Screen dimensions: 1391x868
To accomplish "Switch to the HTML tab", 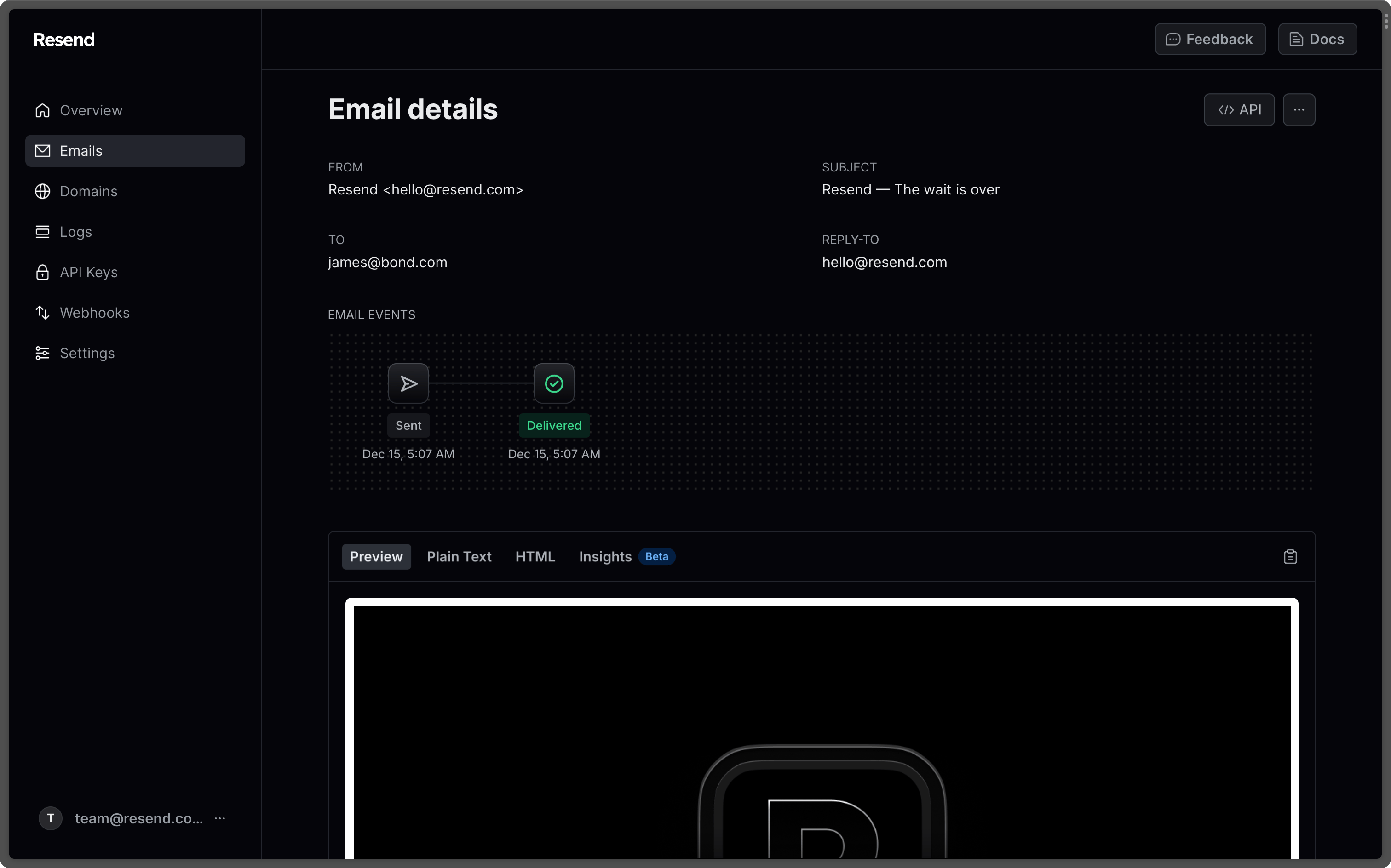I will pos(535,557).
